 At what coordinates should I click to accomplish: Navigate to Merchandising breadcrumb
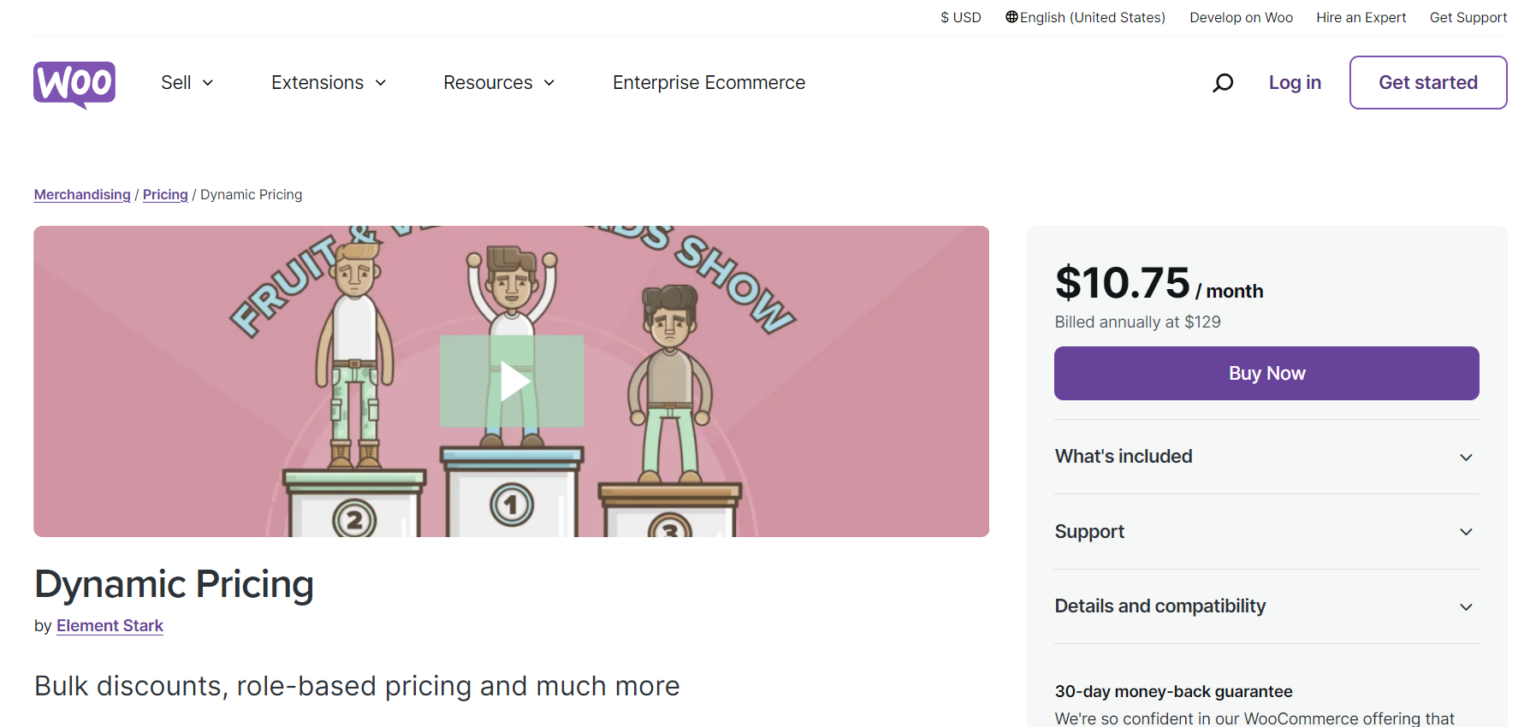point(82,195)
